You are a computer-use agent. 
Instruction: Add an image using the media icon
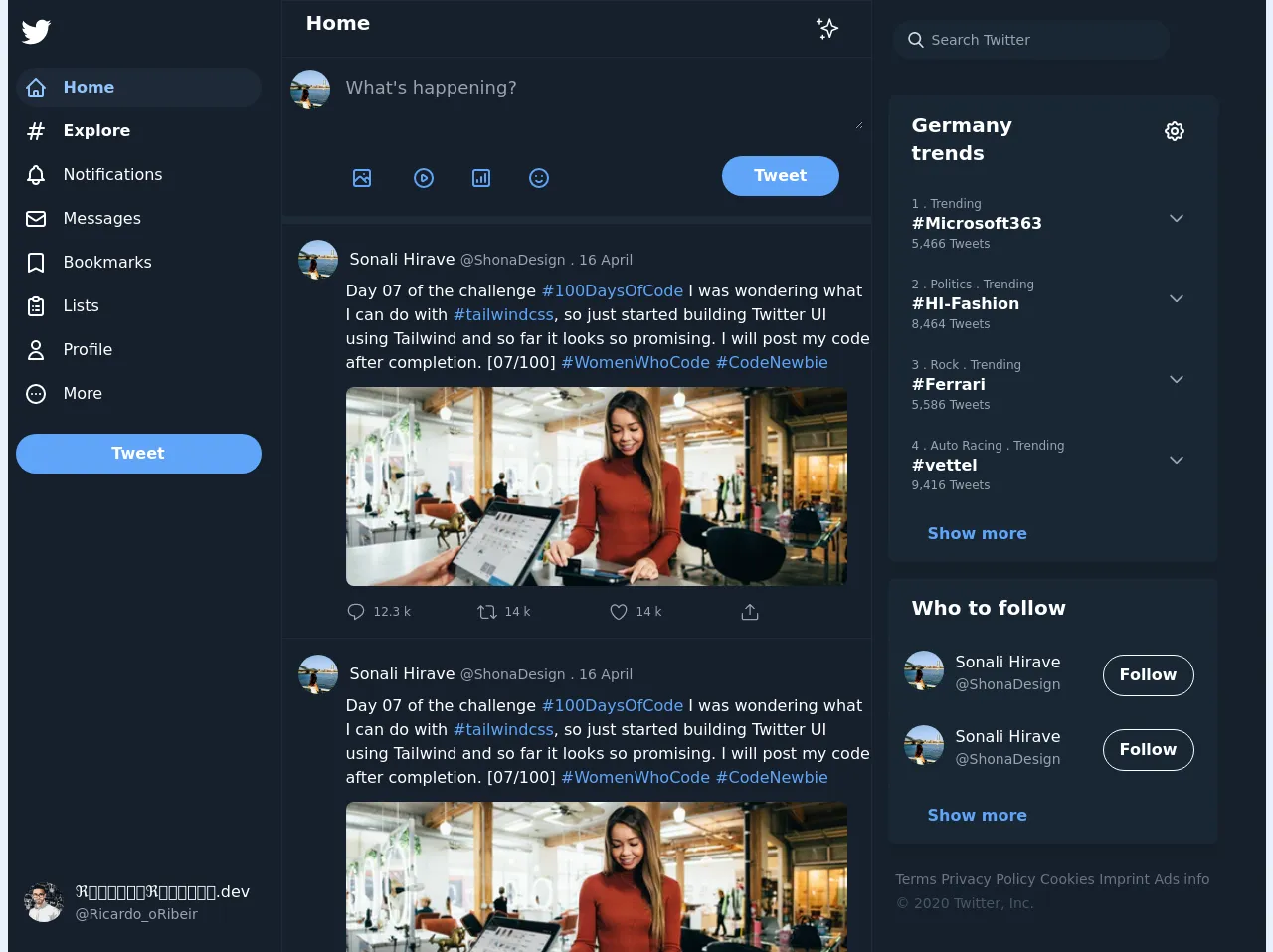(362, 178)
